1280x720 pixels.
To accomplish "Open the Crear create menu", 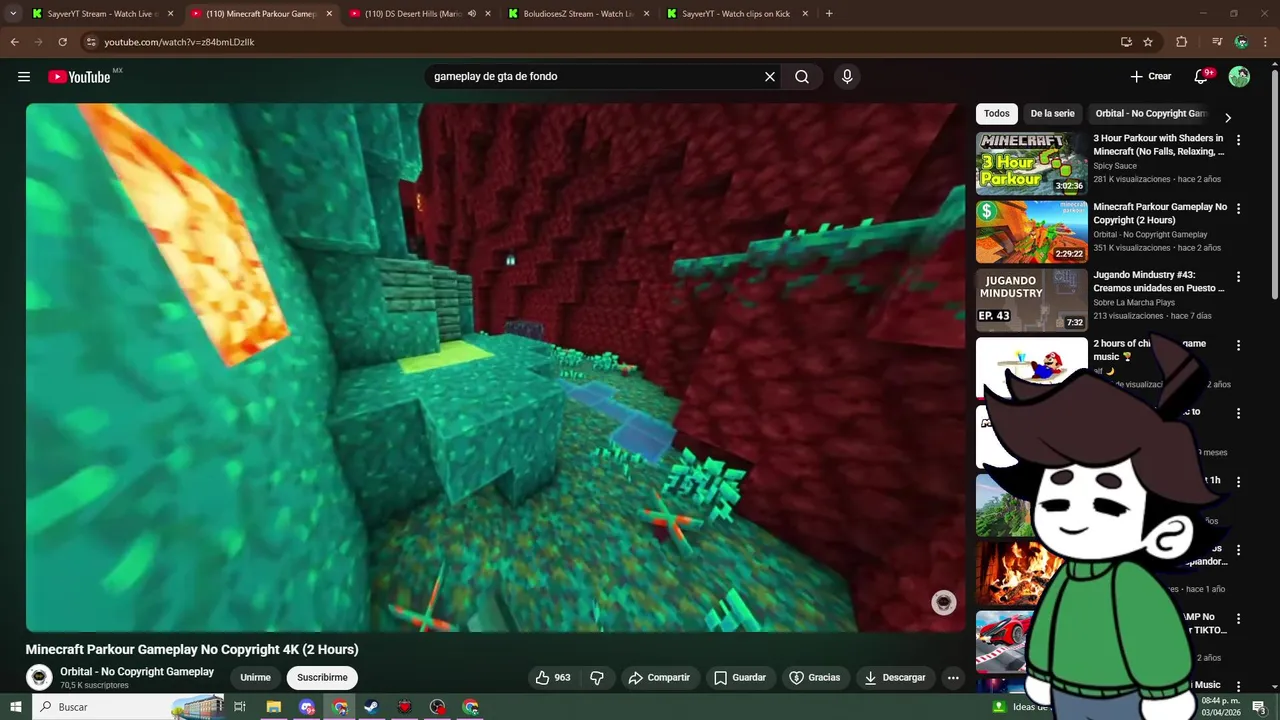I will point(1151,77).
